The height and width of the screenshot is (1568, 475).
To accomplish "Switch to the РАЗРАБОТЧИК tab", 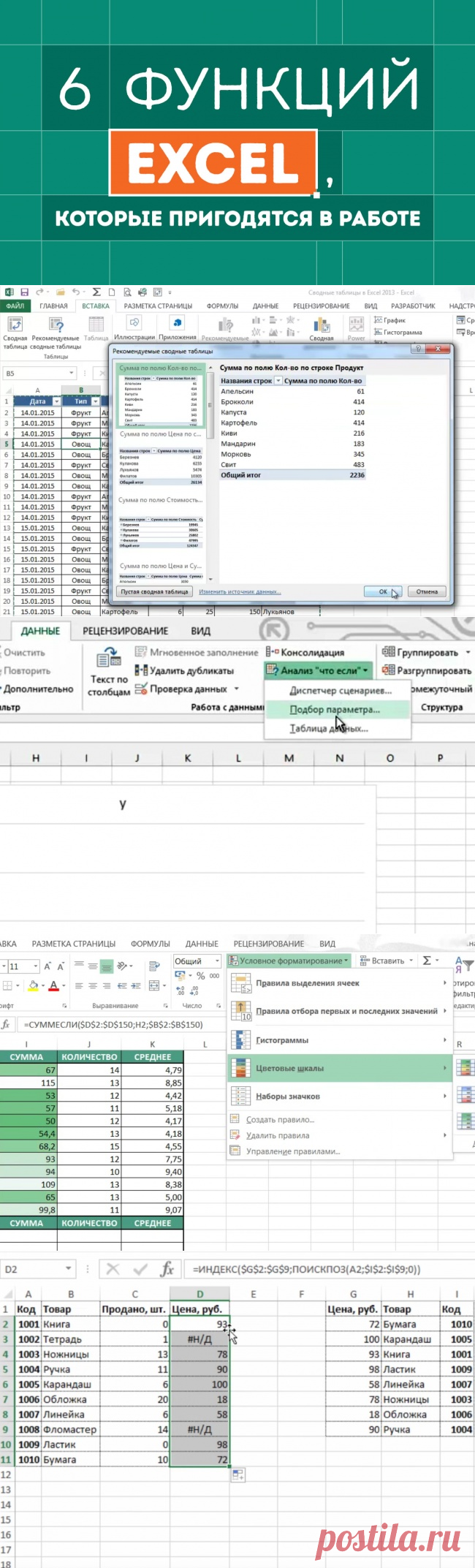I will click(413, 306).
